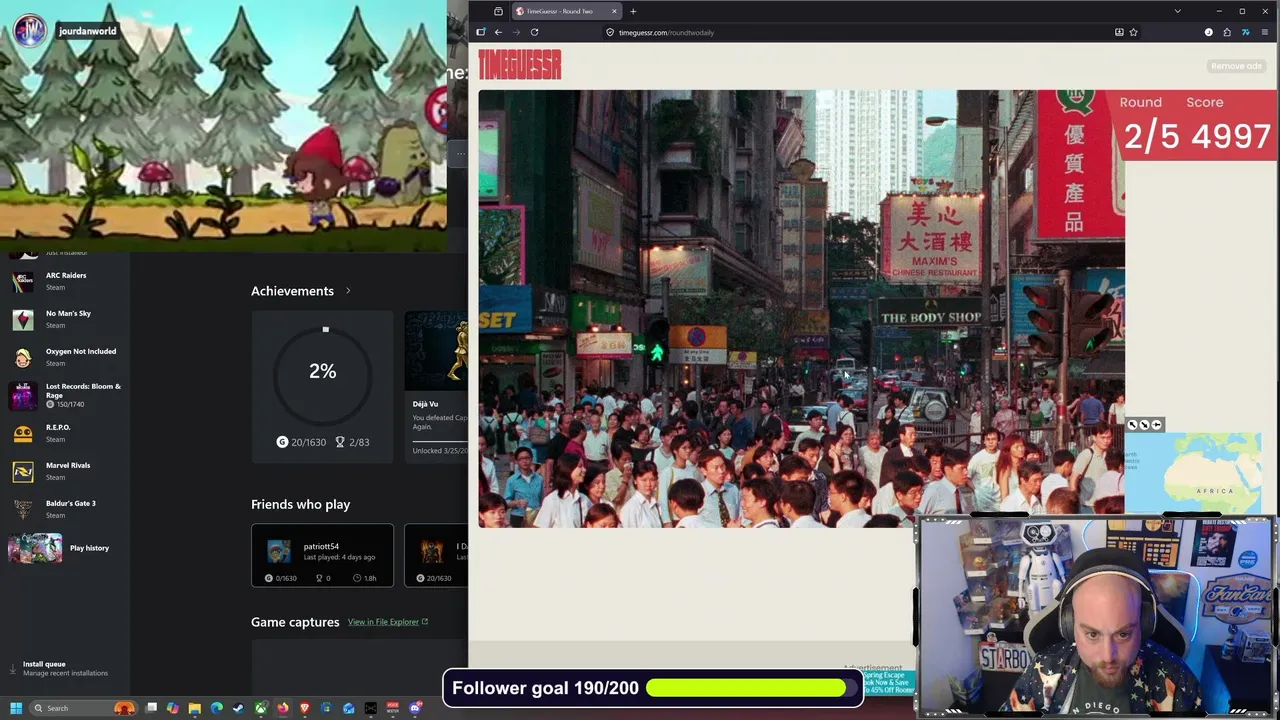This screenshot has width=1280, height=720.
Task: Open the Windows Start menu
Action: 16,708
